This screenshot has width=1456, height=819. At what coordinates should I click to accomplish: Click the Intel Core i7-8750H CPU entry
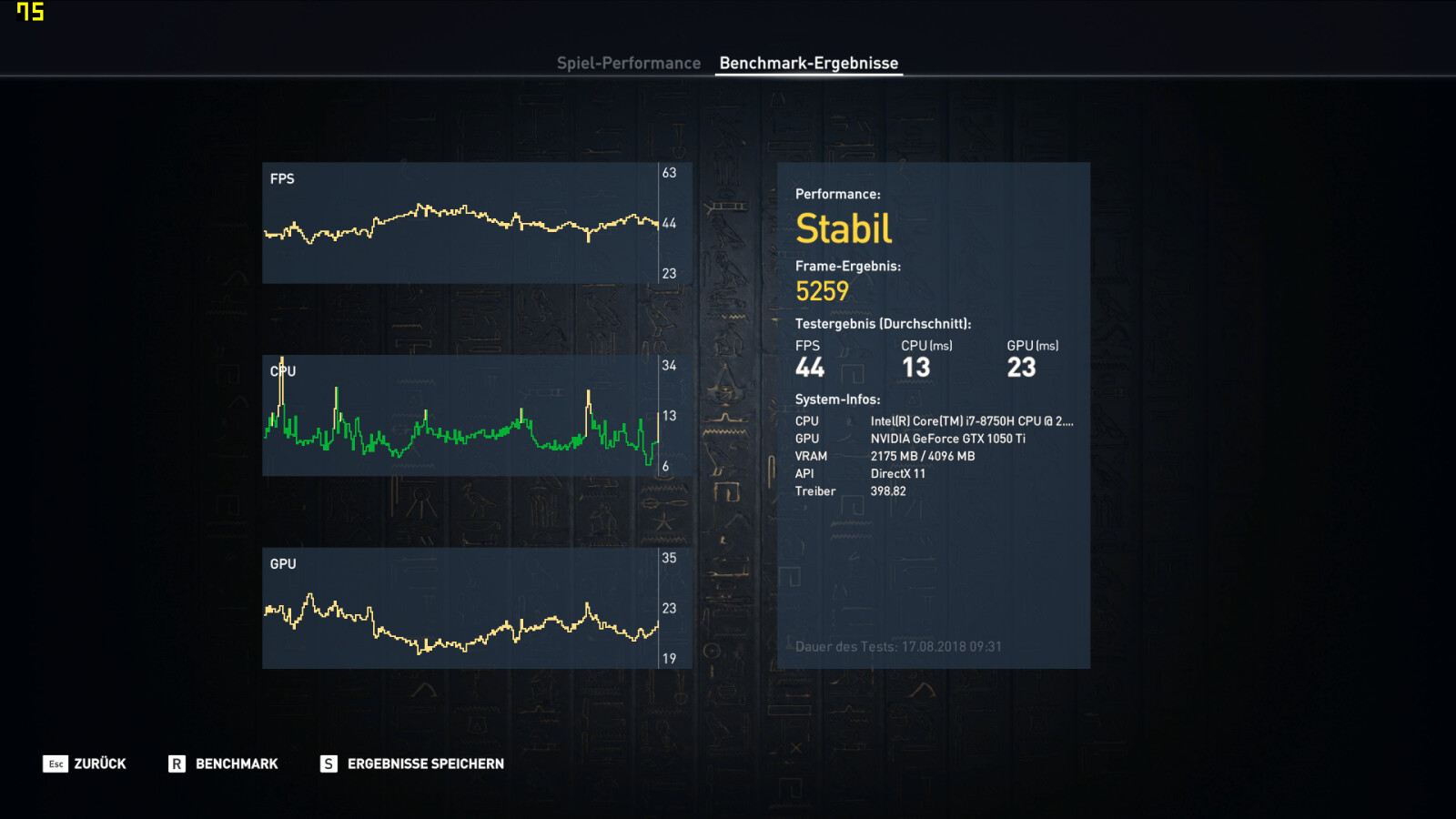(x=971, y=421)
